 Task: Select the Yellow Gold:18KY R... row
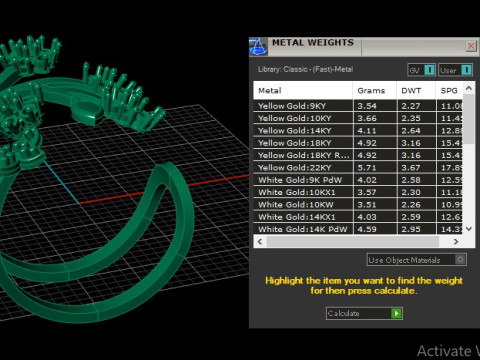(358, 155)
